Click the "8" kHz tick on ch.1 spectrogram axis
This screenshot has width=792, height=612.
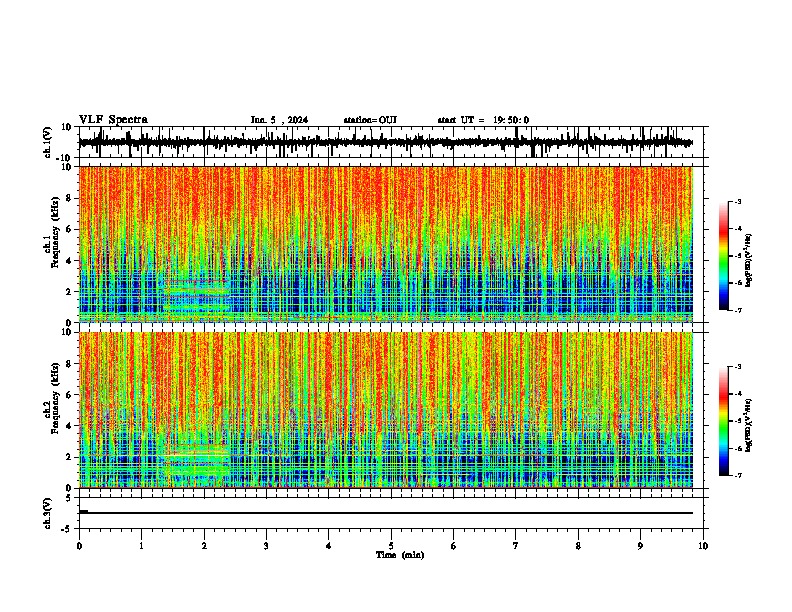[69, 198]
